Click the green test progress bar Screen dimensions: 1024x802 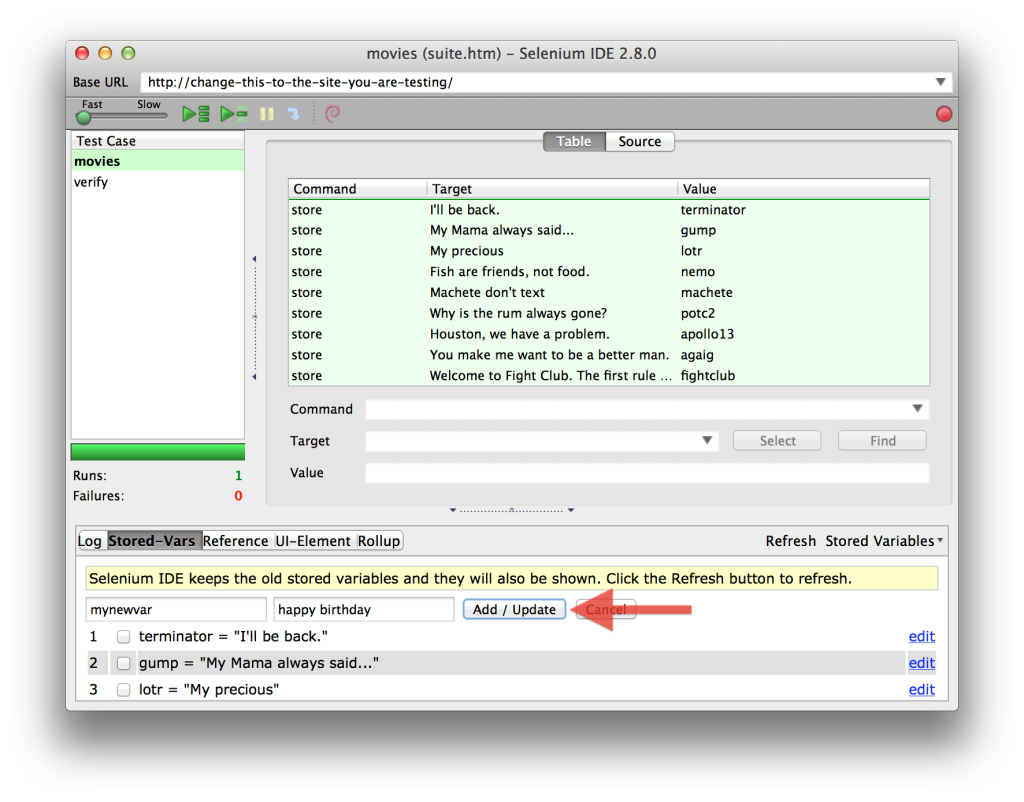(157, 452)
